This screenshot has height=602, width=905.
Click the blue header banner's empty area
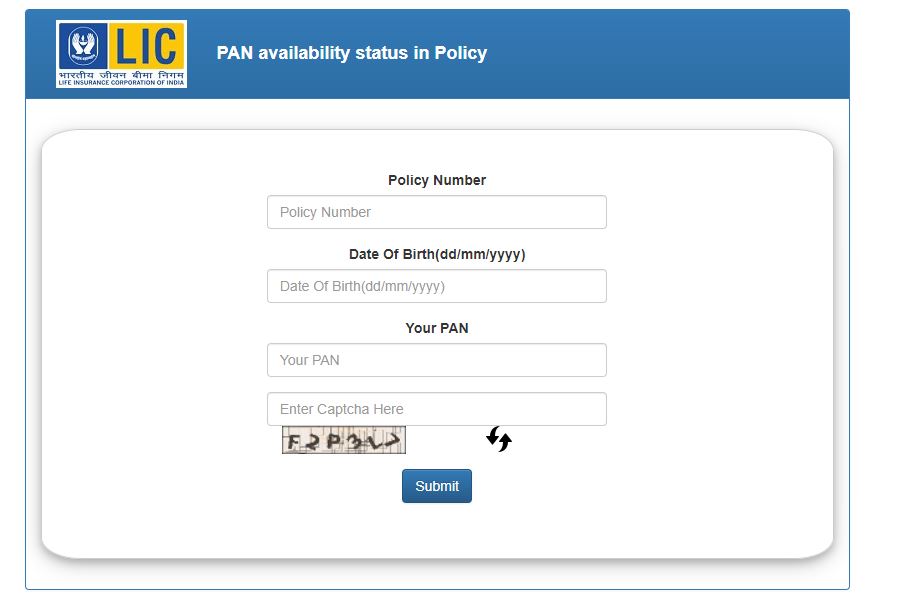664,54
